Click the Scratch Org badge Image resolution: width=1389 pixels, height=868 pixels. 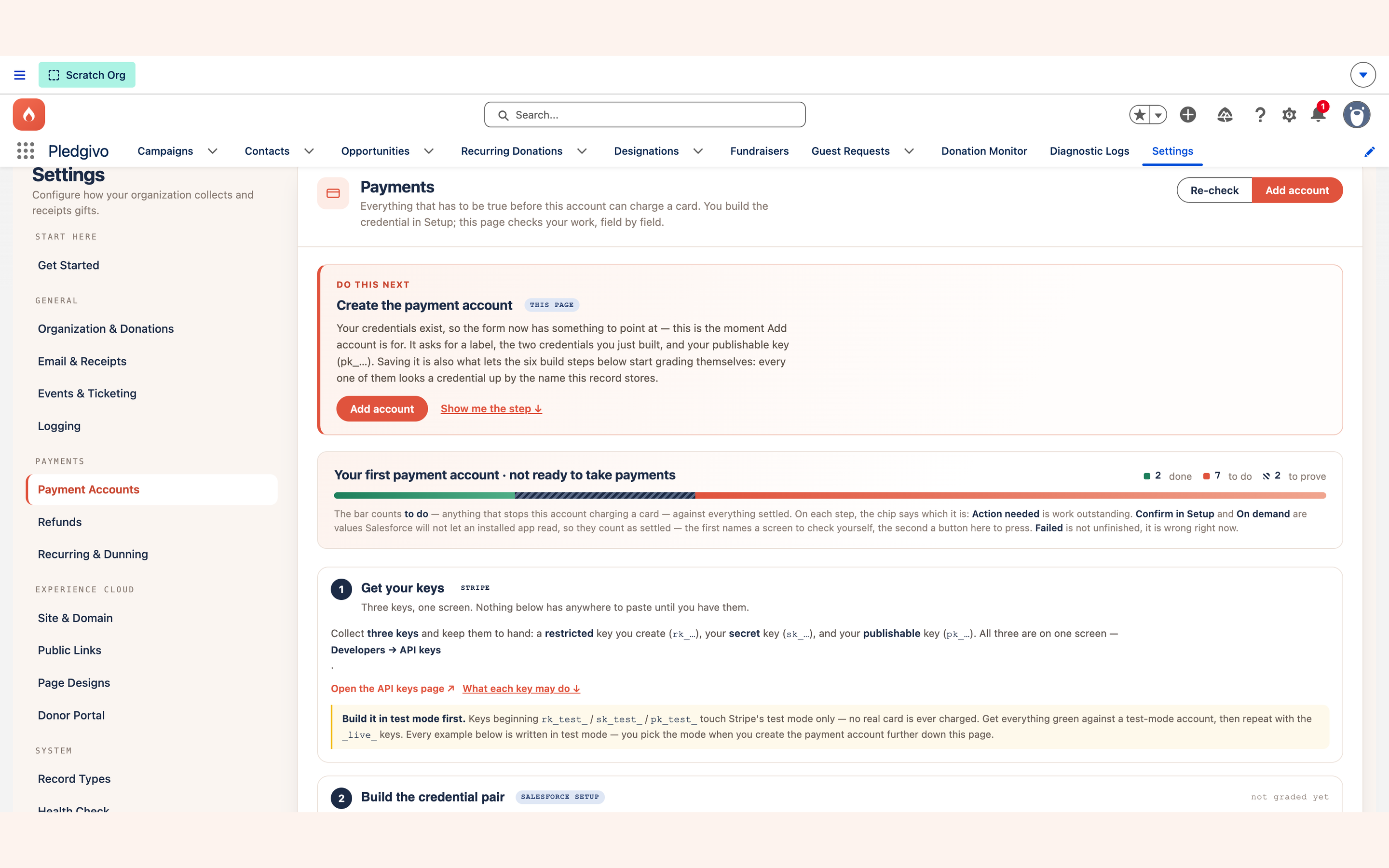tap(87, 75)
